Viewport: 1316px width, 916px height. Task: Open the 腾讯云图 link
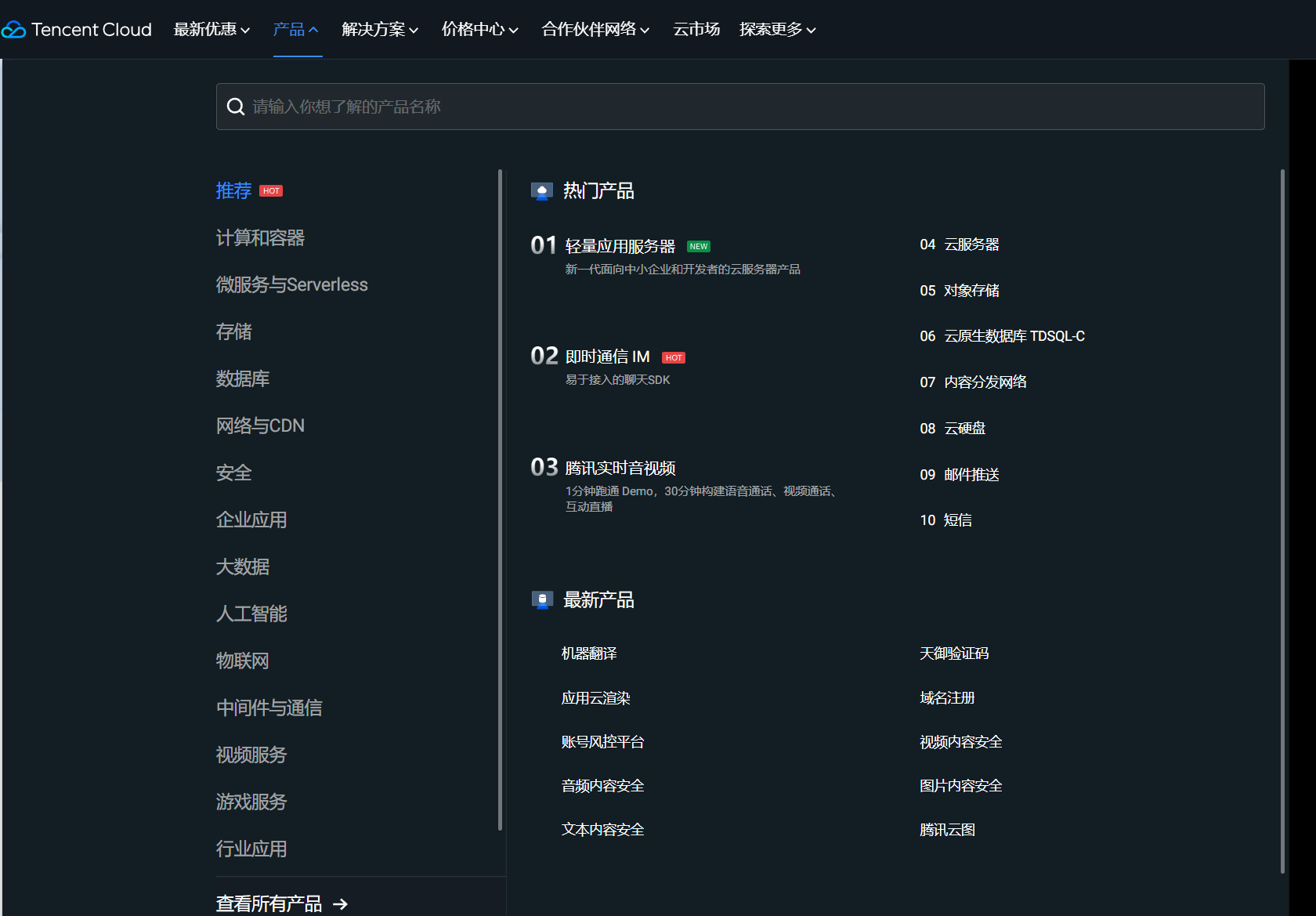947,830
